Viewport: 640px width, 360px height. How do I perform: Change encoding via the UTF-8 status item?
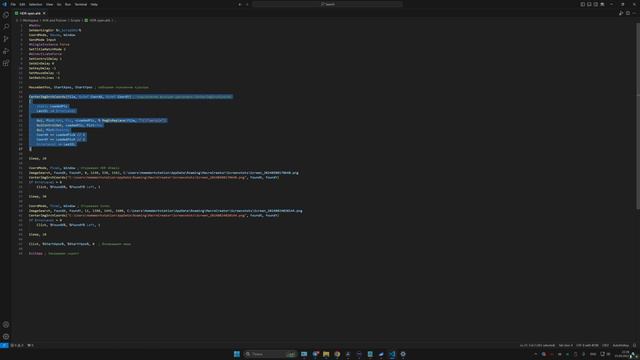pos(587,345)
